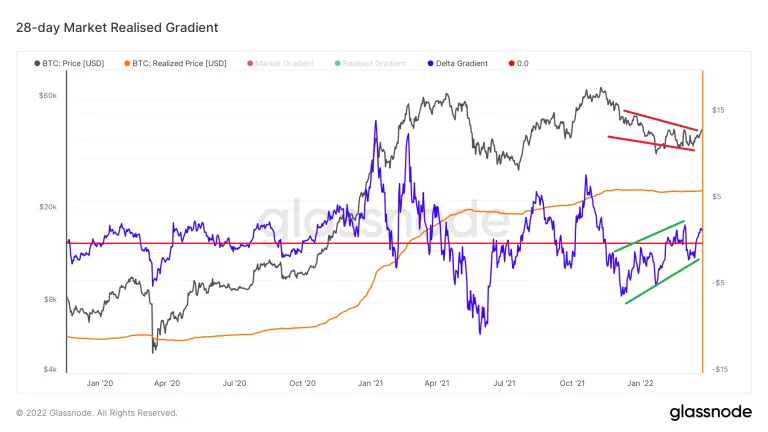Click the $60k left axis label

(47, 96)
